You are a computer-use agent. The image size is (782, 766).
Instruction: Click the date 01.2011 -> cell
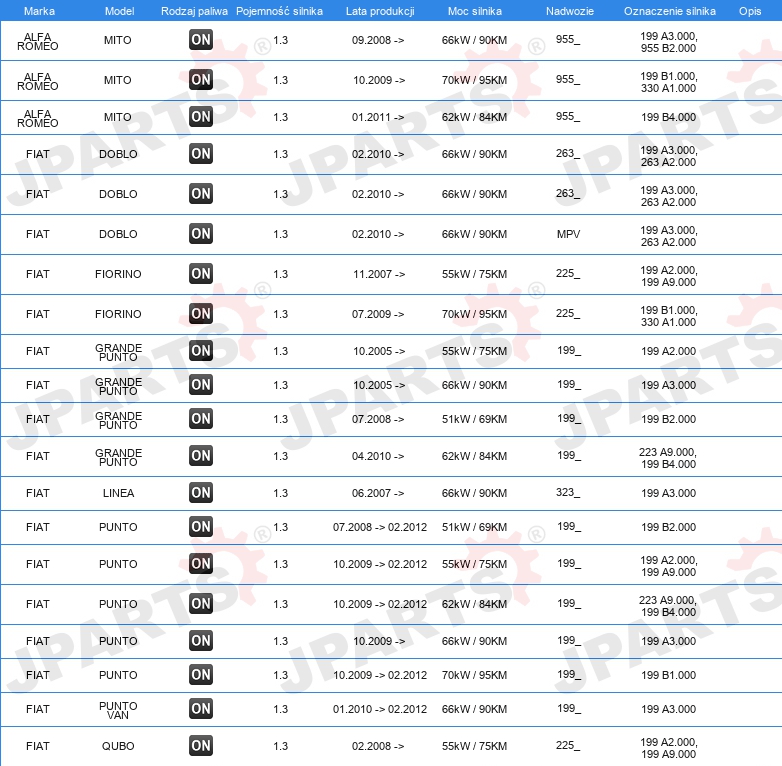[x=378, y=117]
